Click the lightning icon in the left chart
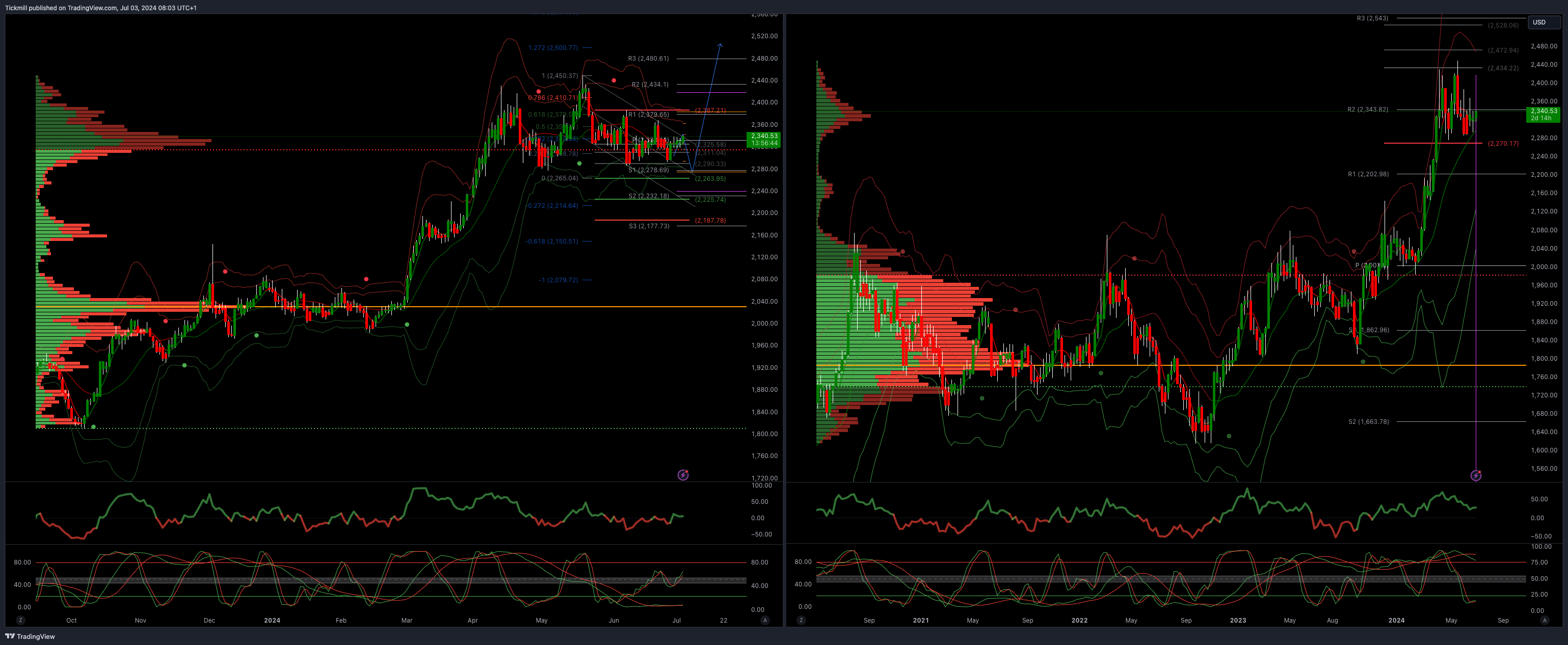The image size is (1568, 645). click(x=683, y=475)
